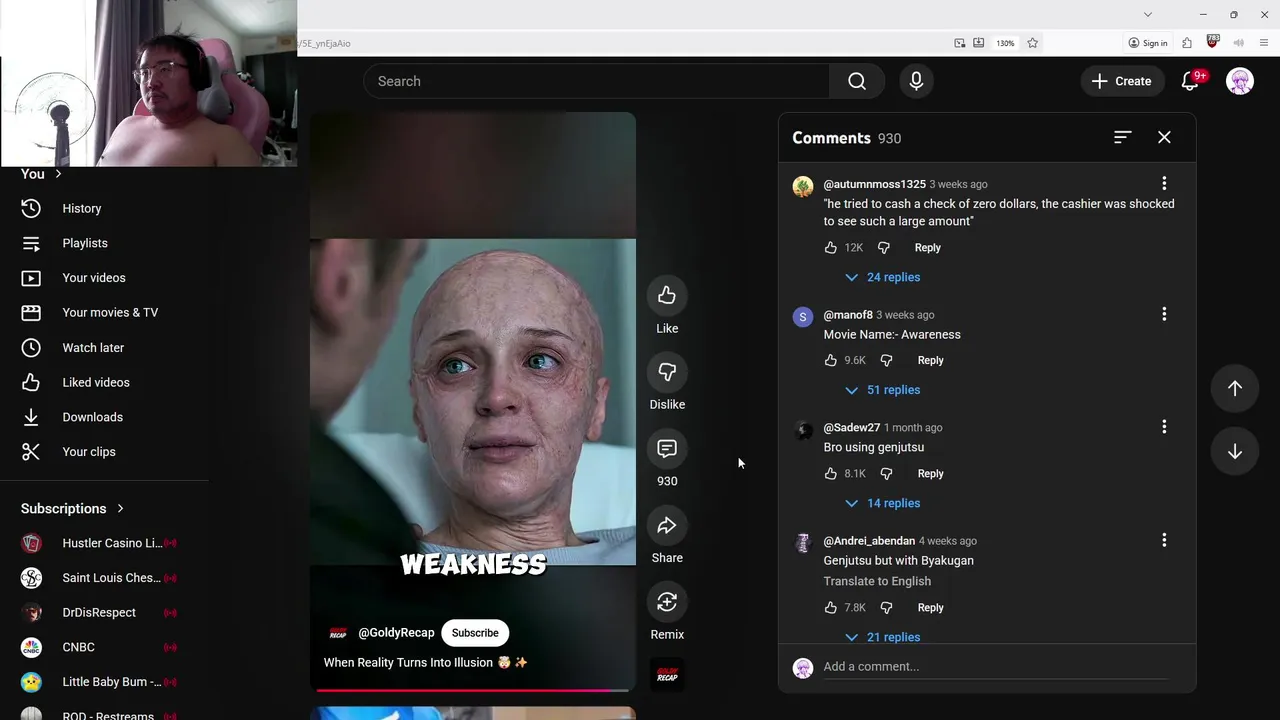Dislike the Short video
This screenshot has height=720, width=1280.
coord(667,372)
